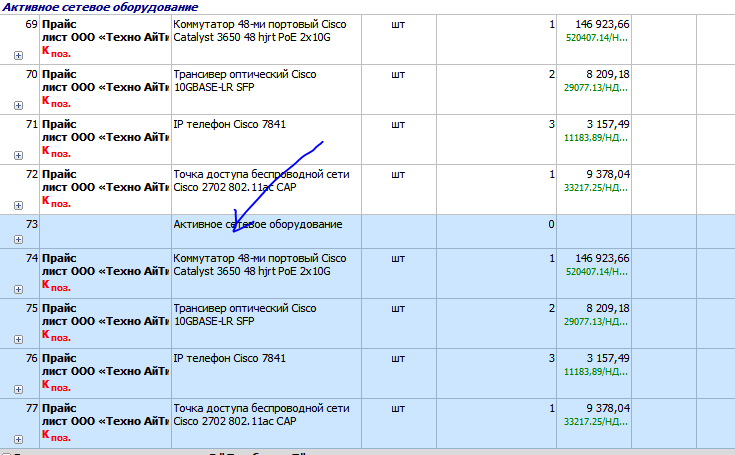Click quantity 0 in row 73
The height and width of the screenshot is (455, 735).
551,224
